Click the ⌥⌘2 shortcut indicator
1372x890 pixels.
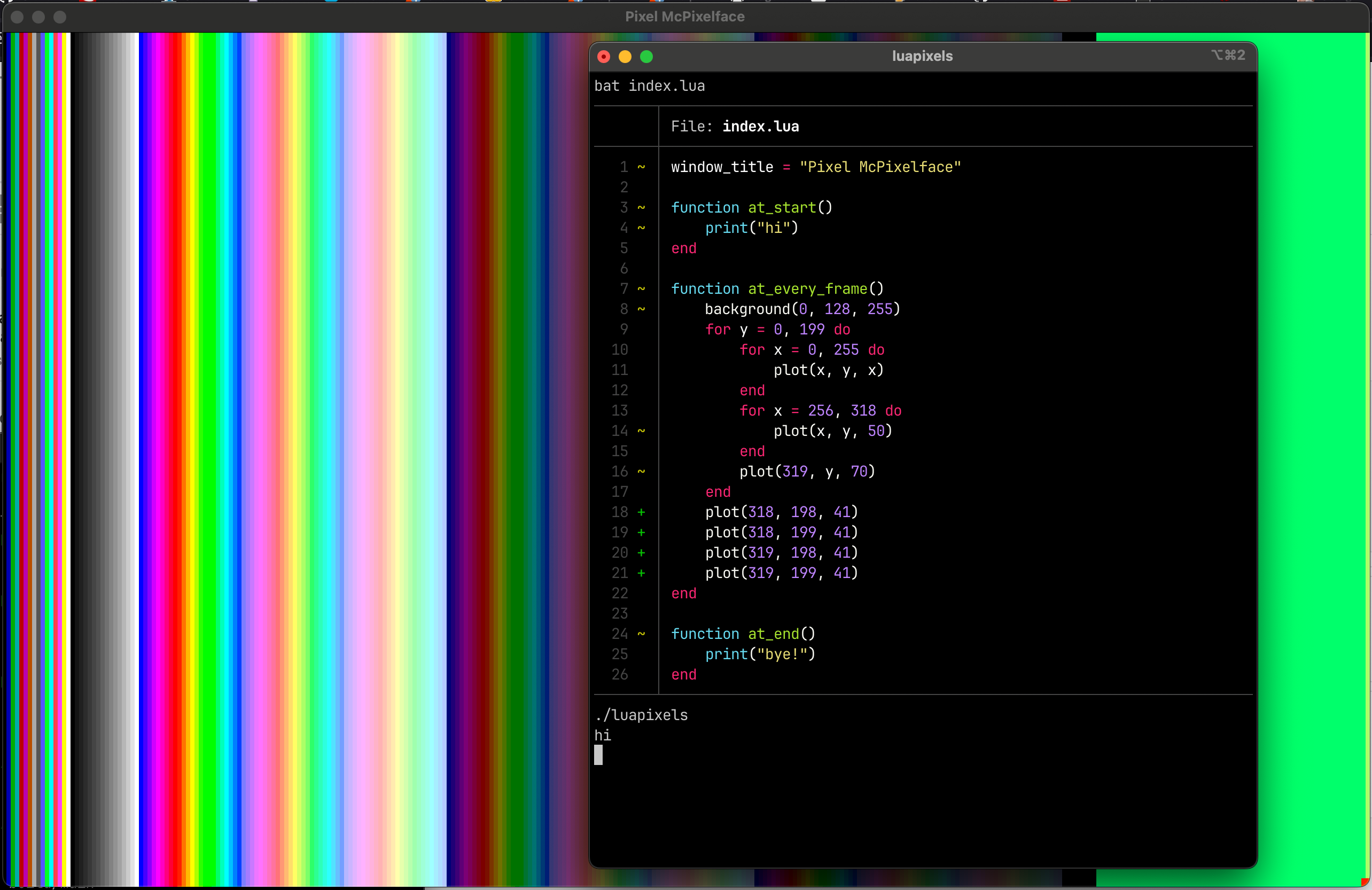[x=1228, y=56]
